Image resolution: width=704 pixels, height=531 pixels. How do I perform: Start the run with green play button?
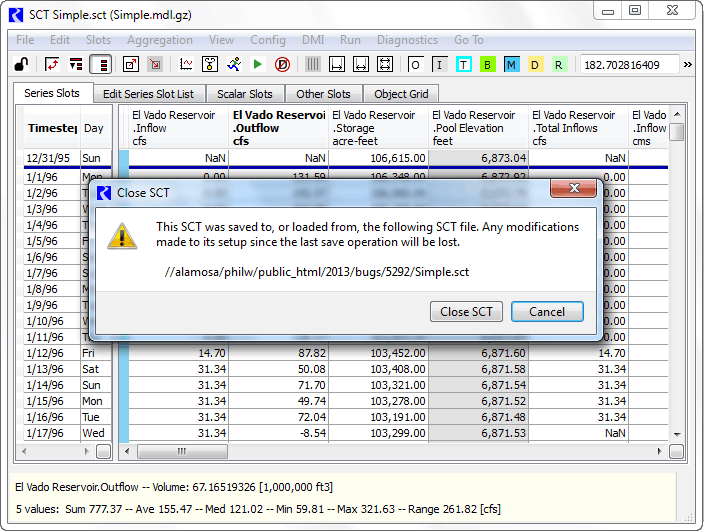point(258,65)
